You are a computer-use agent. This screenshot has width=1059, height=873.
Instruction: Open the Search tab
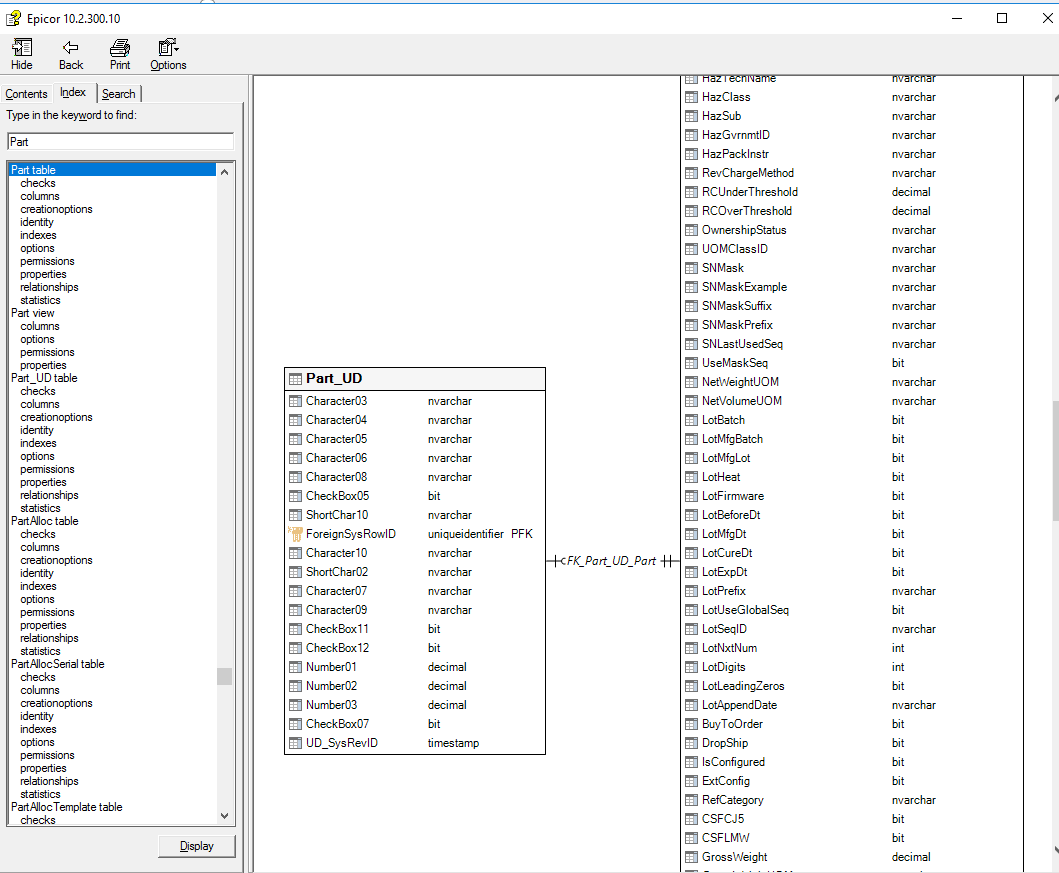(x=119, y=94)
